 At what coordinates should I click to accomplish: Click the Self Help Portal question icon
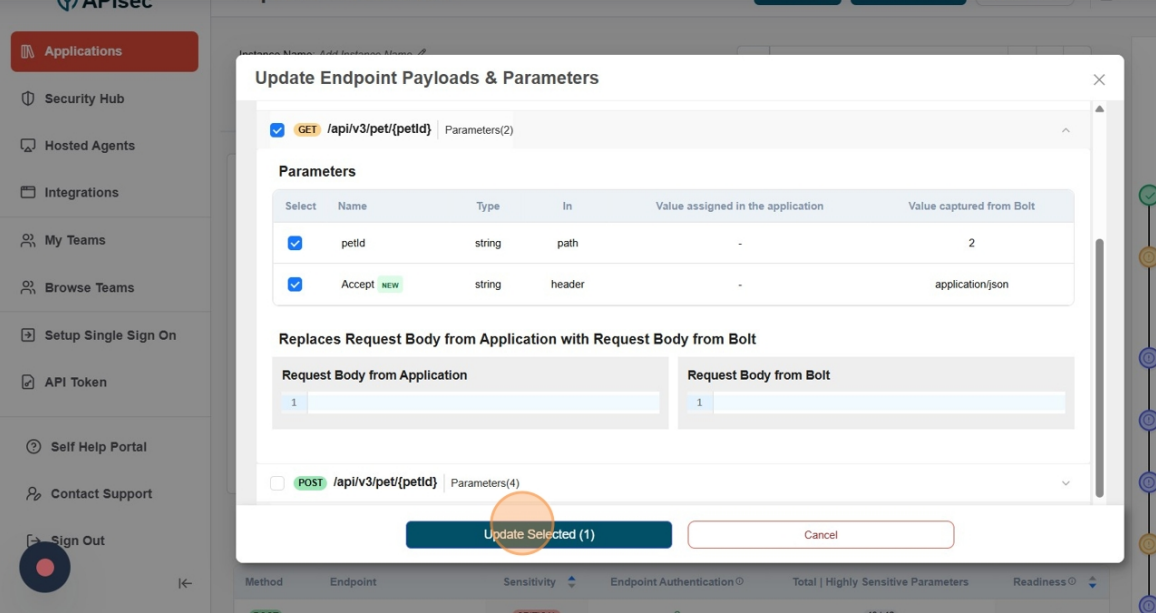click(34, 447)
